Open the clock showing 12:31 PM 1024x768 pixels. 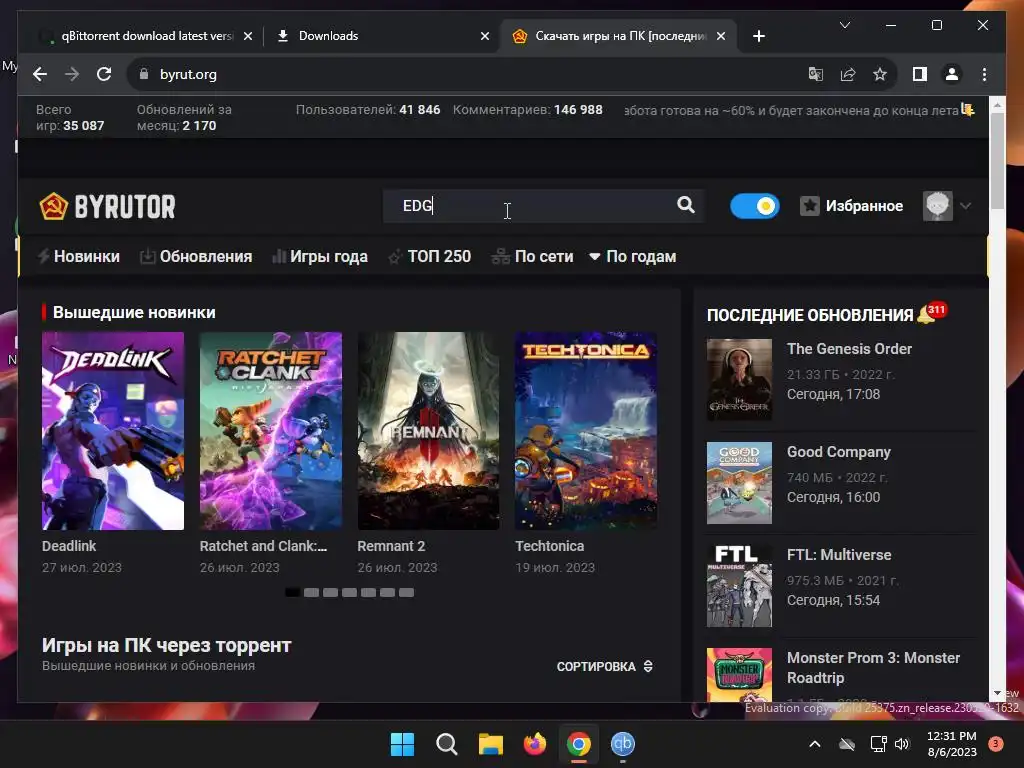point(952,736)
